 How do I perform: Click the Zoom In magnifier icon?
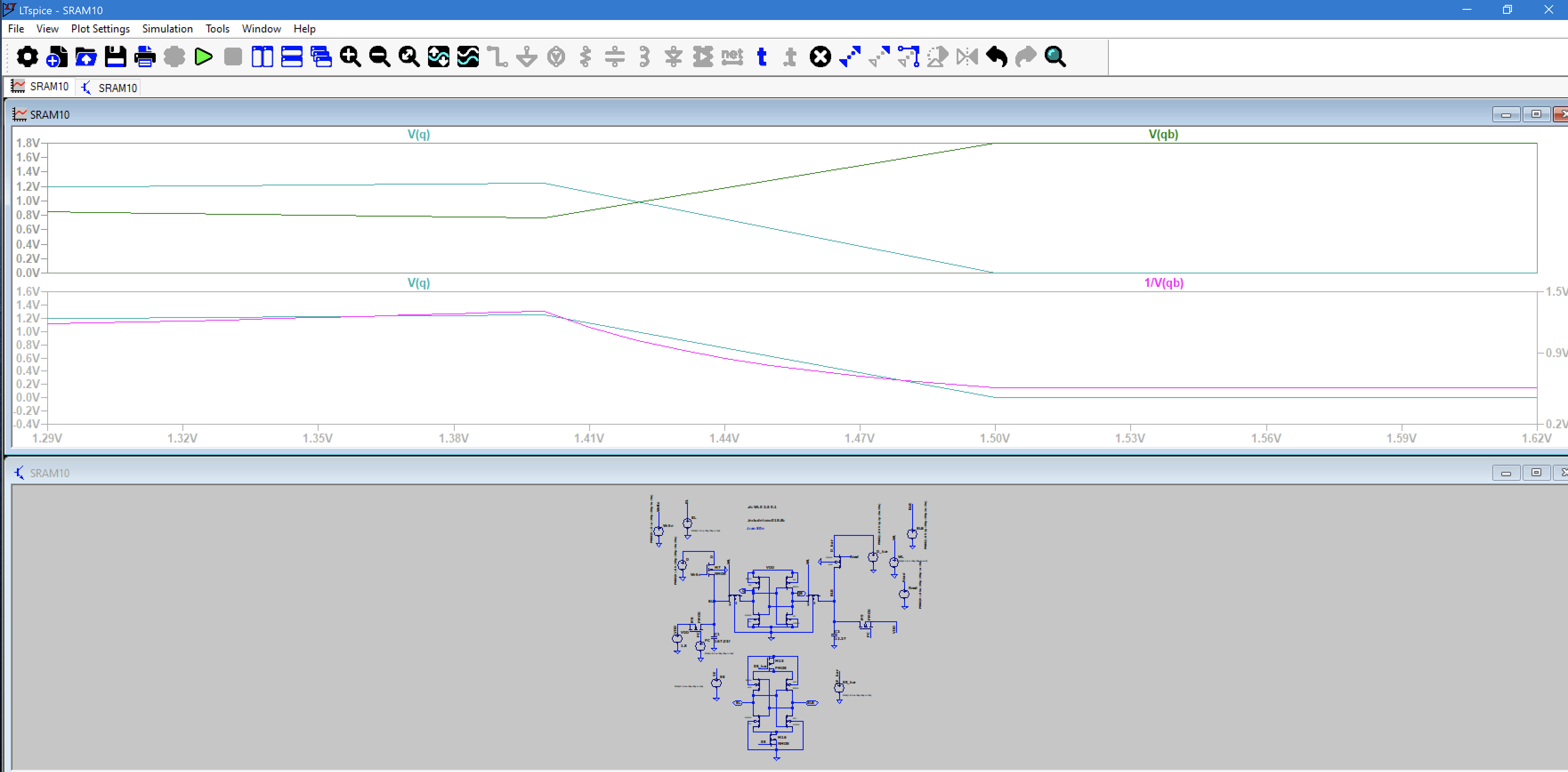[350, 56]
